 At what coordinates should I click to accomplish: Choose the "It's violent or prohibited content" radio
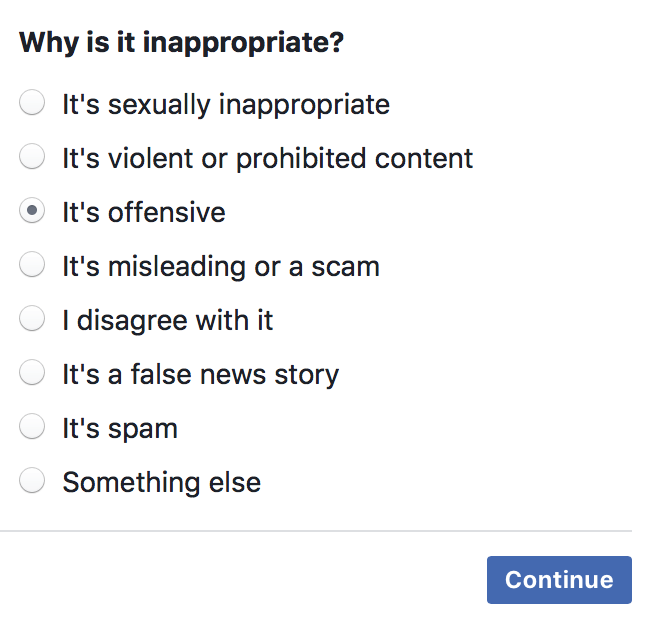point(33,157)
